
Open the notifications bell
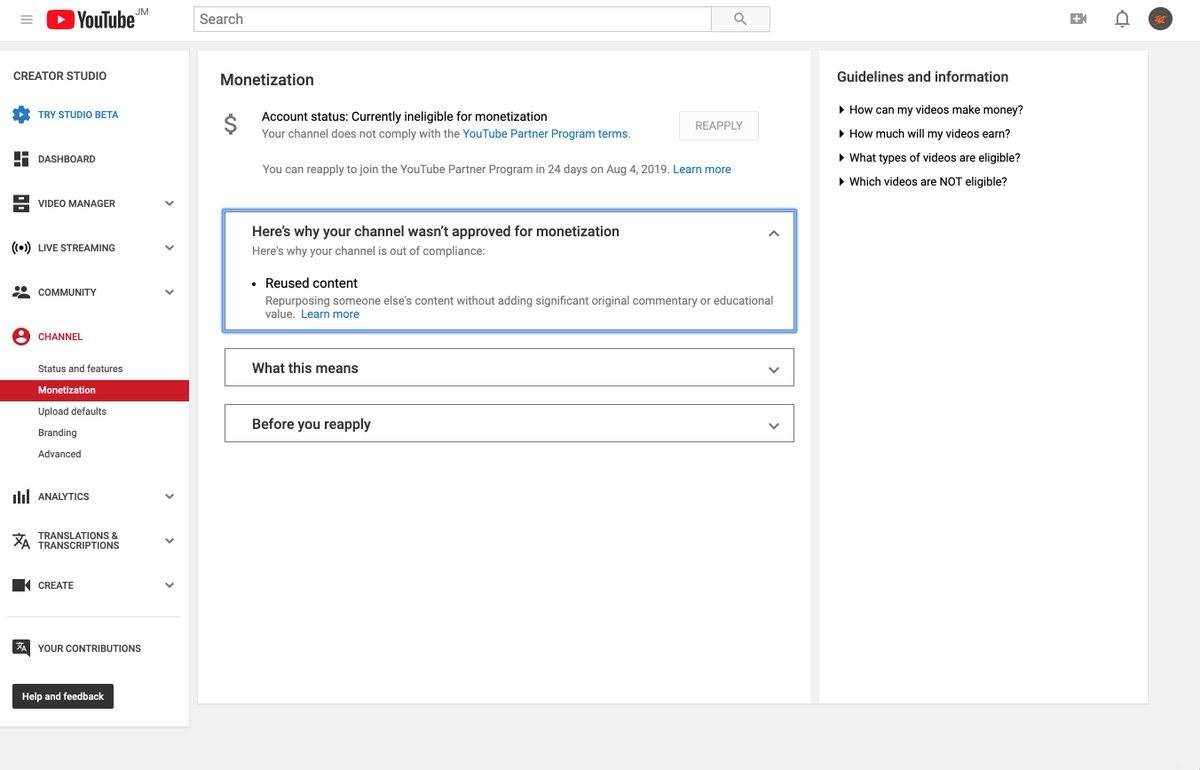pos(1122,19)
